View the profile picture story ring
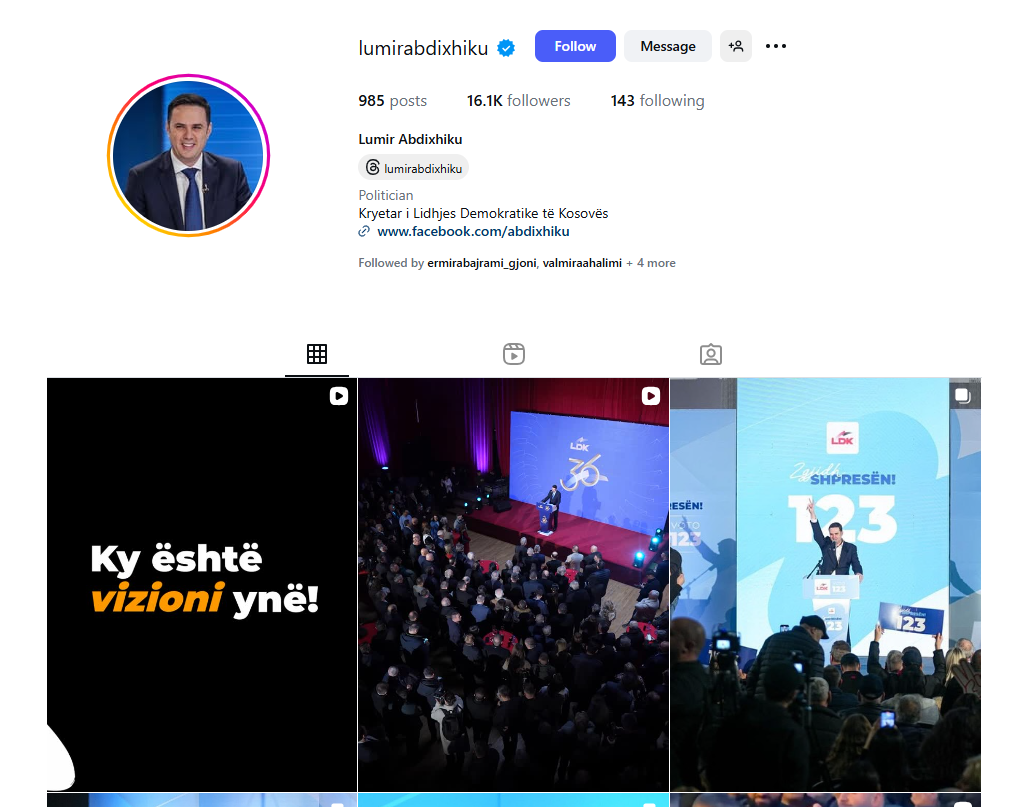The image size is (1036, 807). (188, 155)
